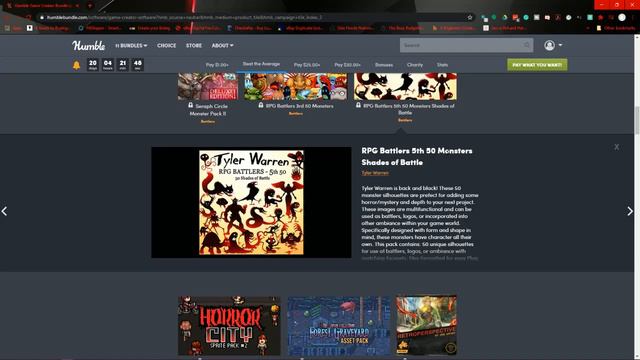This screenshot has width=640, height=360.
Task: Expand the account menu arrow
Action: 560,45
